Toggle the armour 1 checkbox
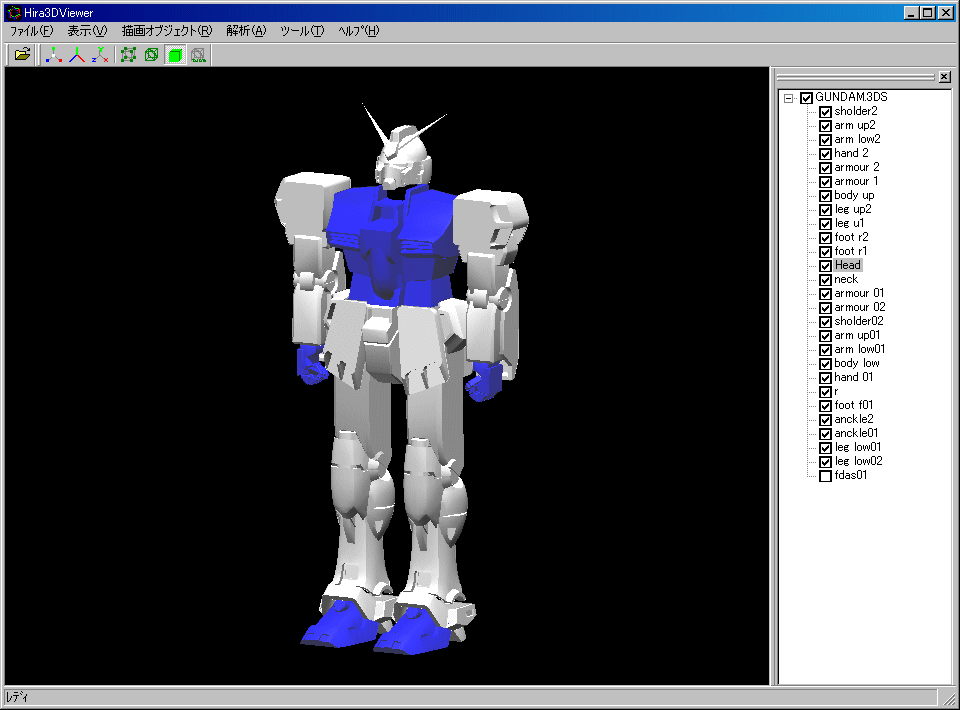This screenshot has width=960, height=710. (825, 182)
